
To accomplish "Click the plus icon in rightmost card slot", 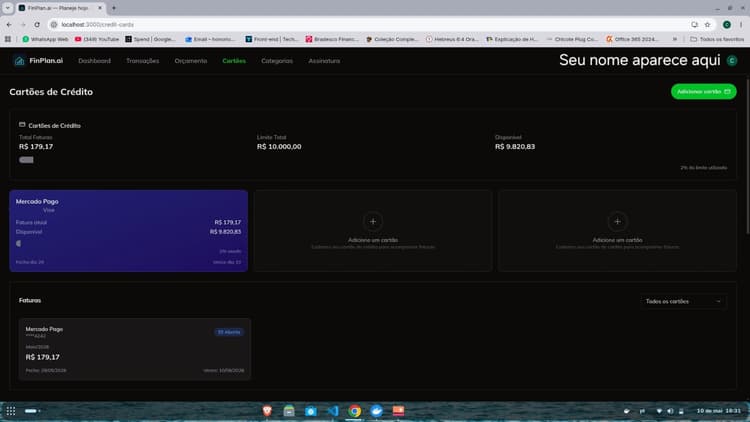I will 618,222.
